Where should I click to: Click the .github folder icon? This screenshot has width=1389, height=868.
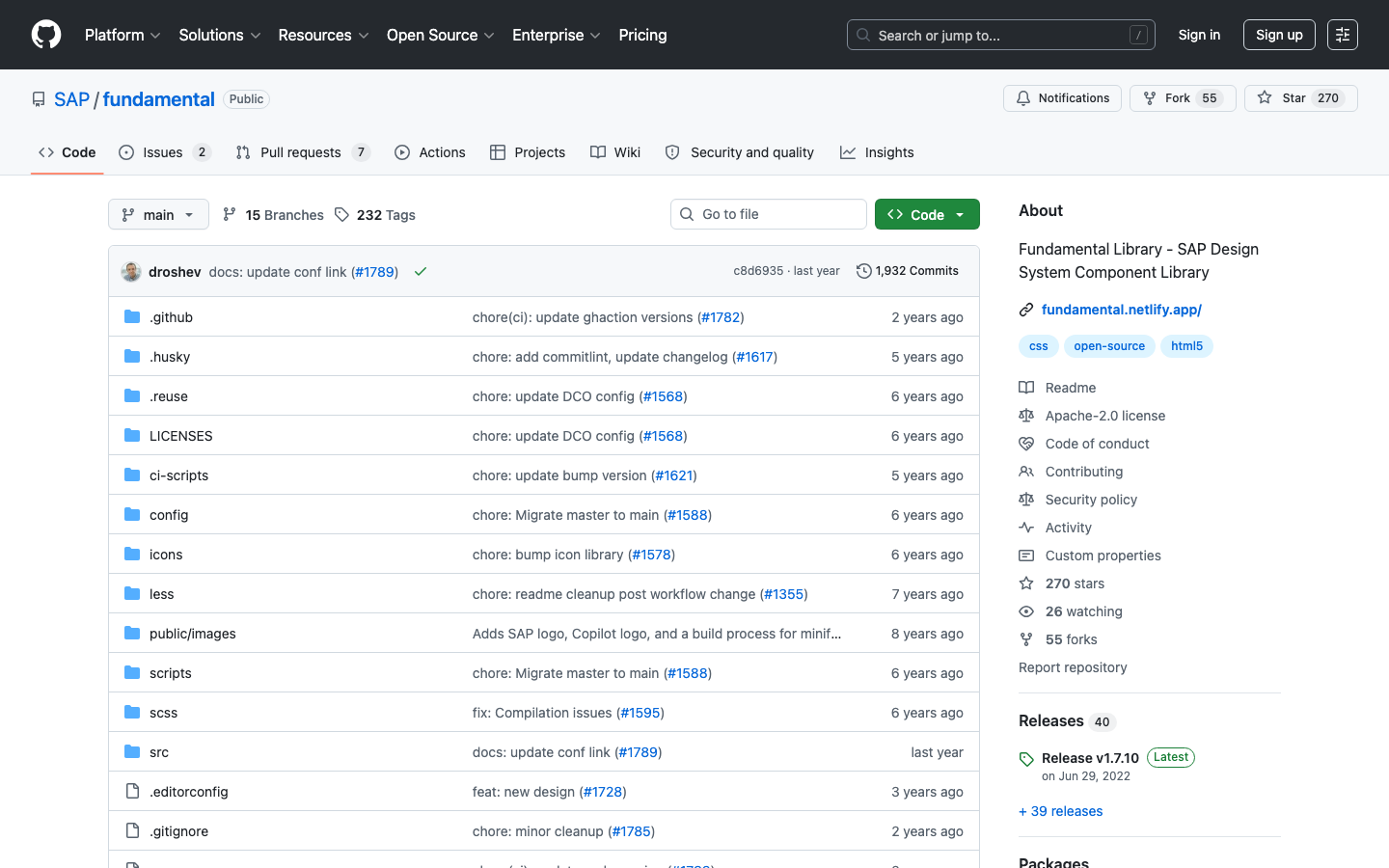132,316
